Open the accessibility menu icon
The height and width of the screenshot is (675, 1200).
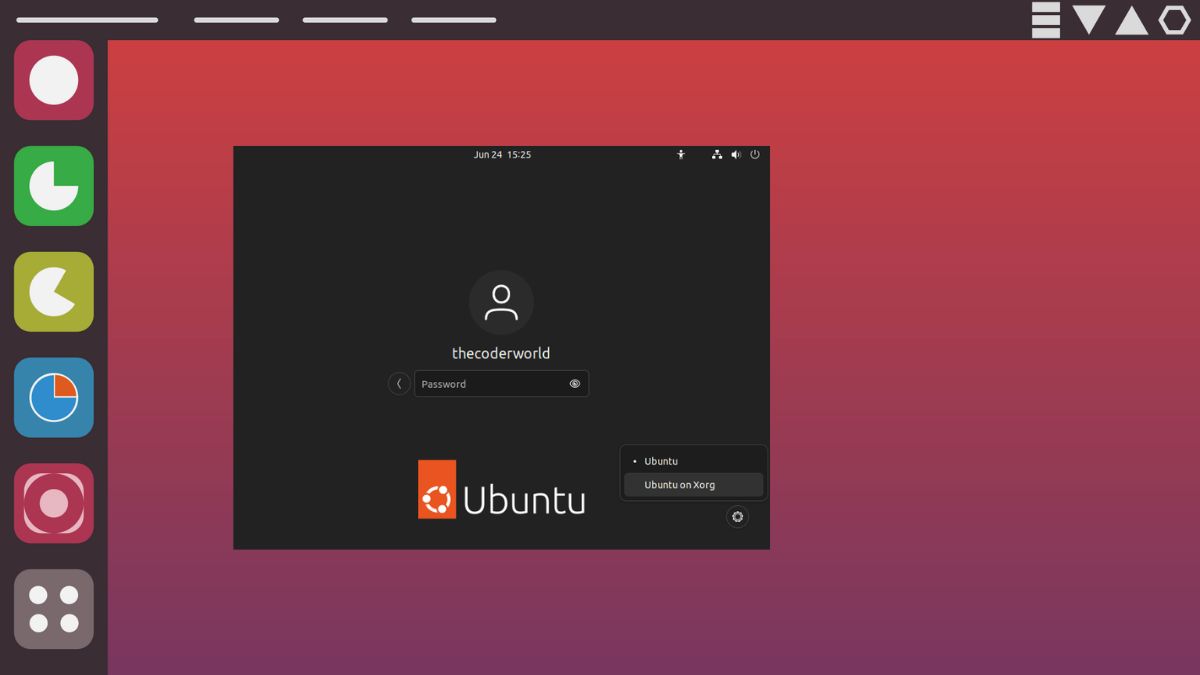pos(680,154)
